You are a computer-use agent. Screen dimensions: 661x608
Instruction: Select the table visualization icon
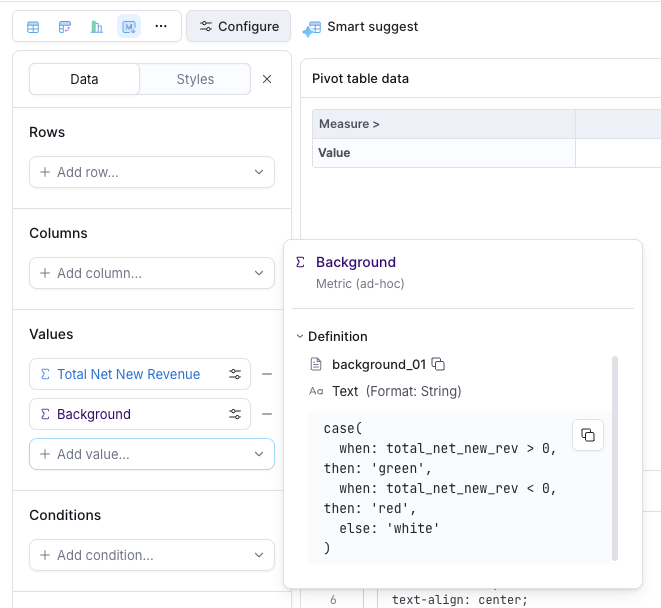pos(33,27)
